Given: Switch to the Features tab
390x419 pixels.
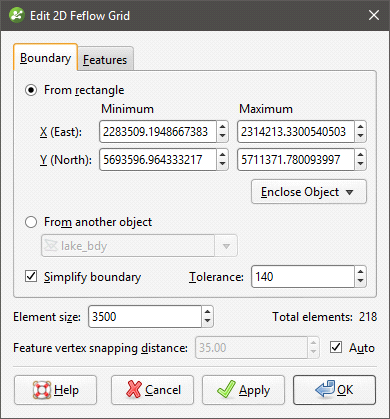Looking at the screenshot, I should point(105,59).
